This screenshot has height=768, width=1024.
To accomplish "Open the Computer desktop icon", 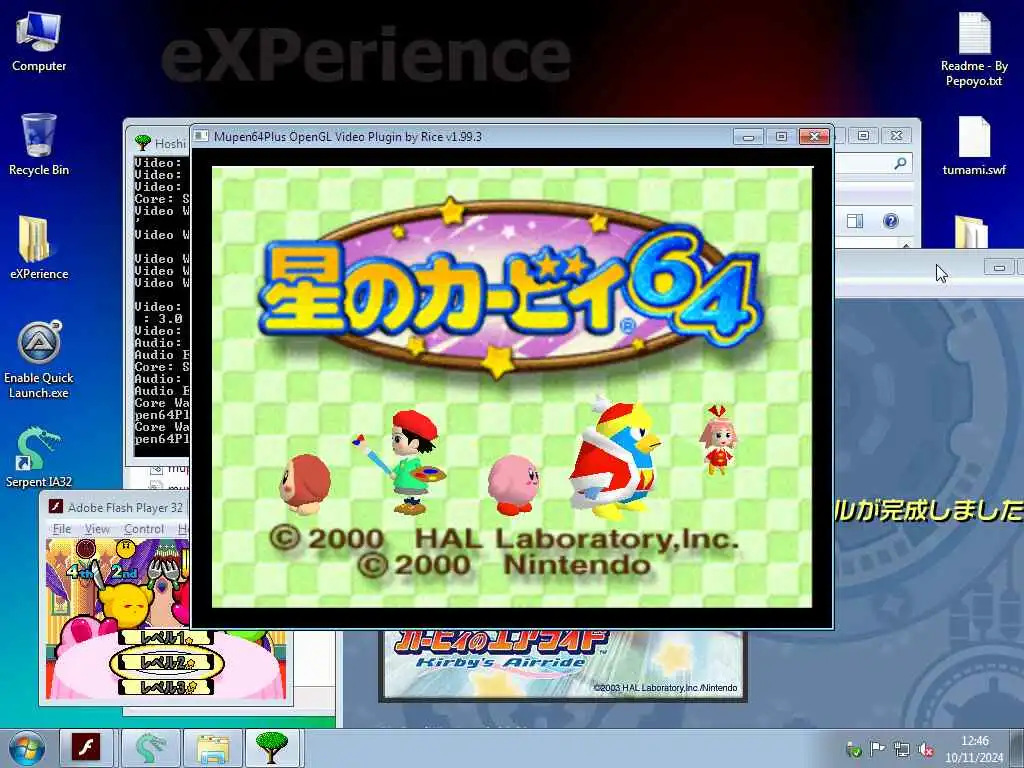I will [x=39, y=42].
